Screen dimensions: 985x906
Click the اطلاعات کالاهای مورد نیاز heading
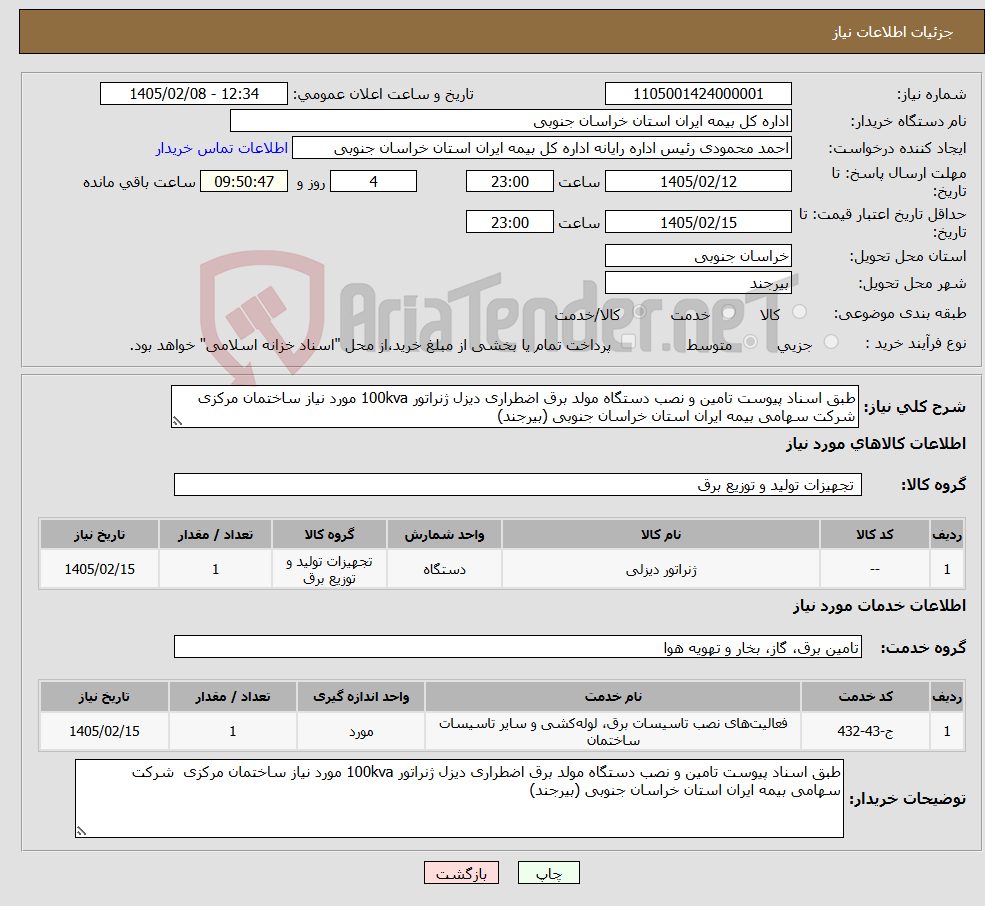[x=876, y=444]
